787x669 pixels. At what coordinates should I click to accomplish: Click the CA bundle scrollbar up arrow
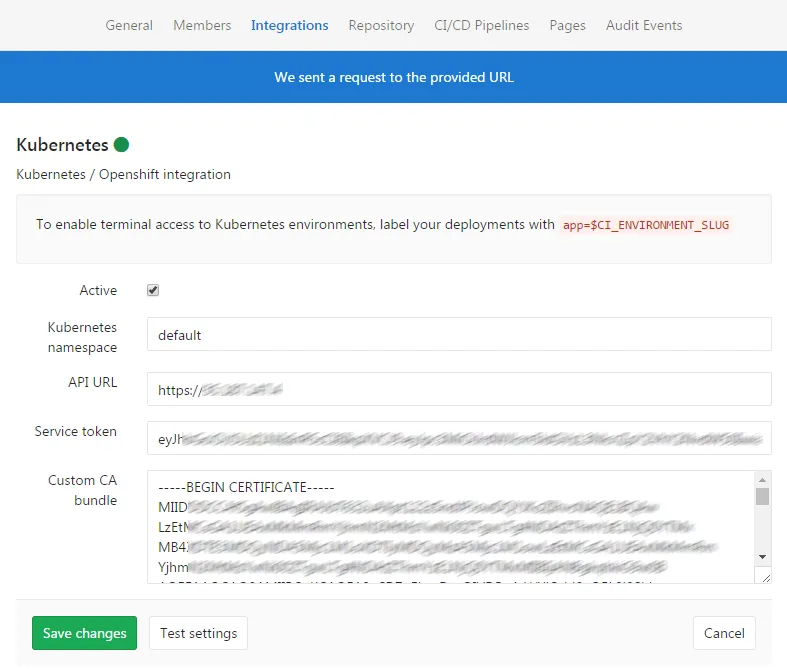click(762, 480)
